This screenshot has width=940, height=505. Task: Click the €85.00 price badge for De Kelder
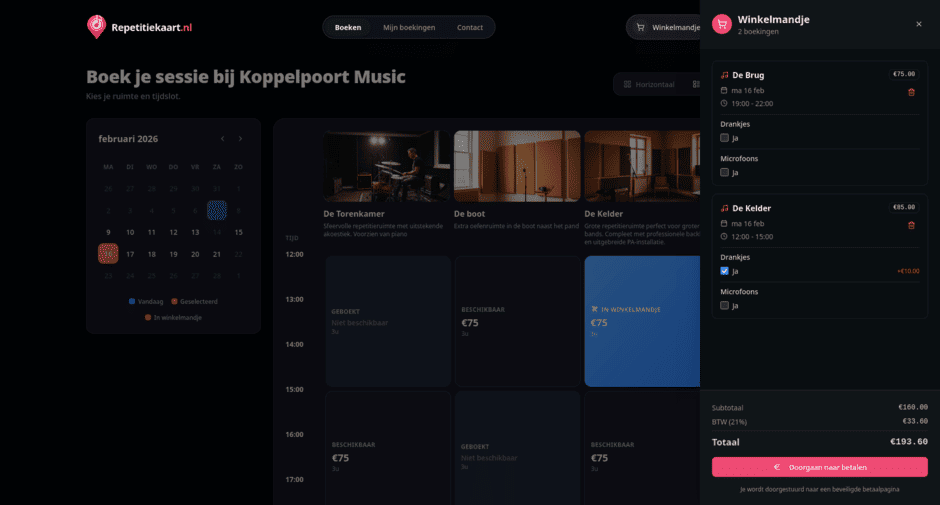904,208
